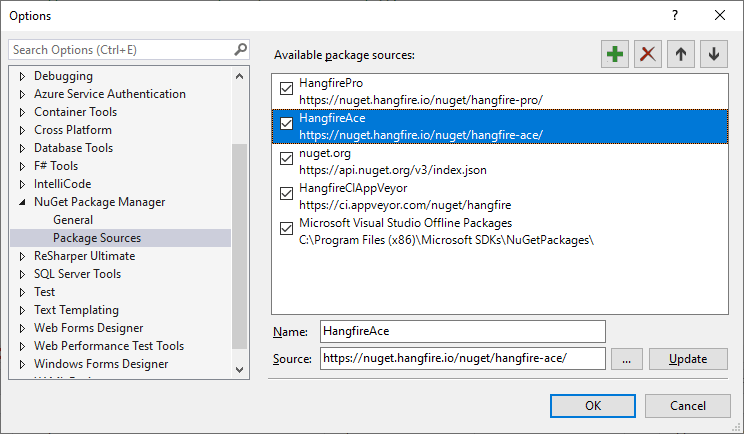Viewport: 744px width, 434px height.
Task: Expand the SQL Server Tools node
Action: (22, 274)
